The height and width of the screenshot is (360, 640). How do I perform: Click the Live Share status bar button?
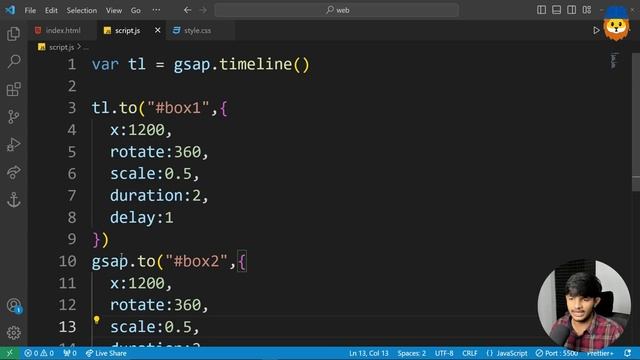106,353
